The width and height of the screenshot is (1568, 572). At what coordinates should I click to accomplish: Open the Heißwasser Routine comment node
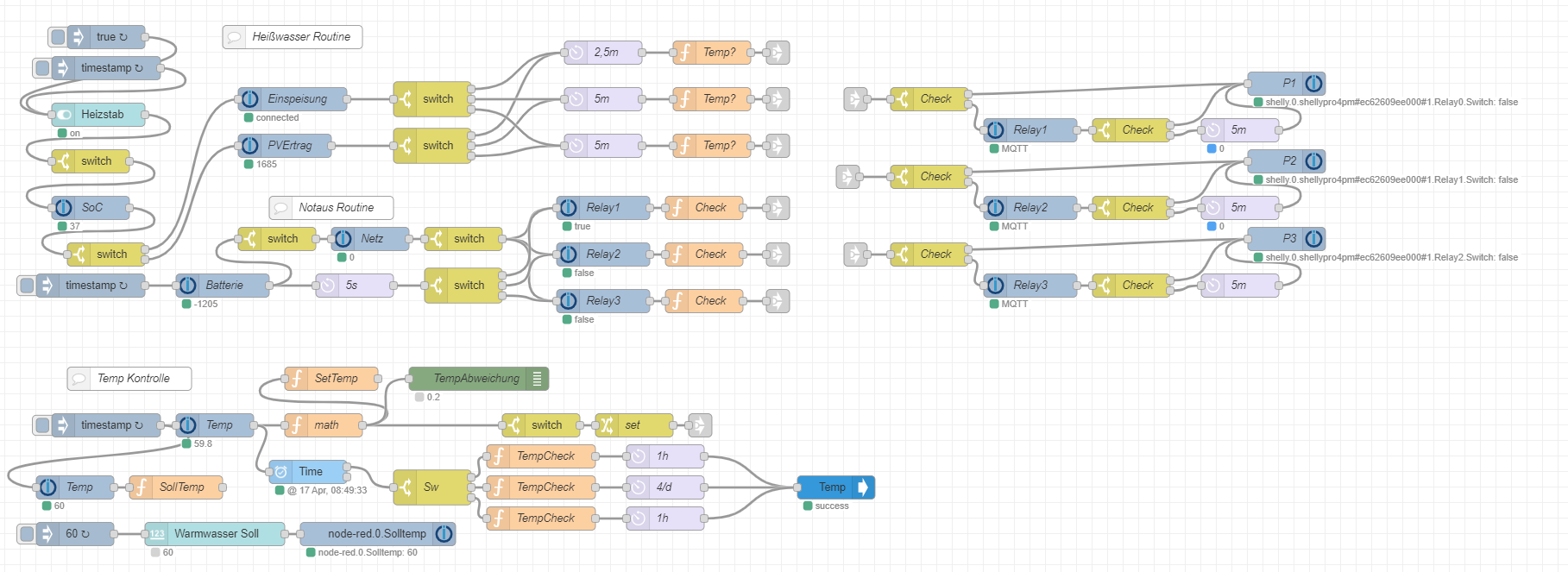pos(293,37)
